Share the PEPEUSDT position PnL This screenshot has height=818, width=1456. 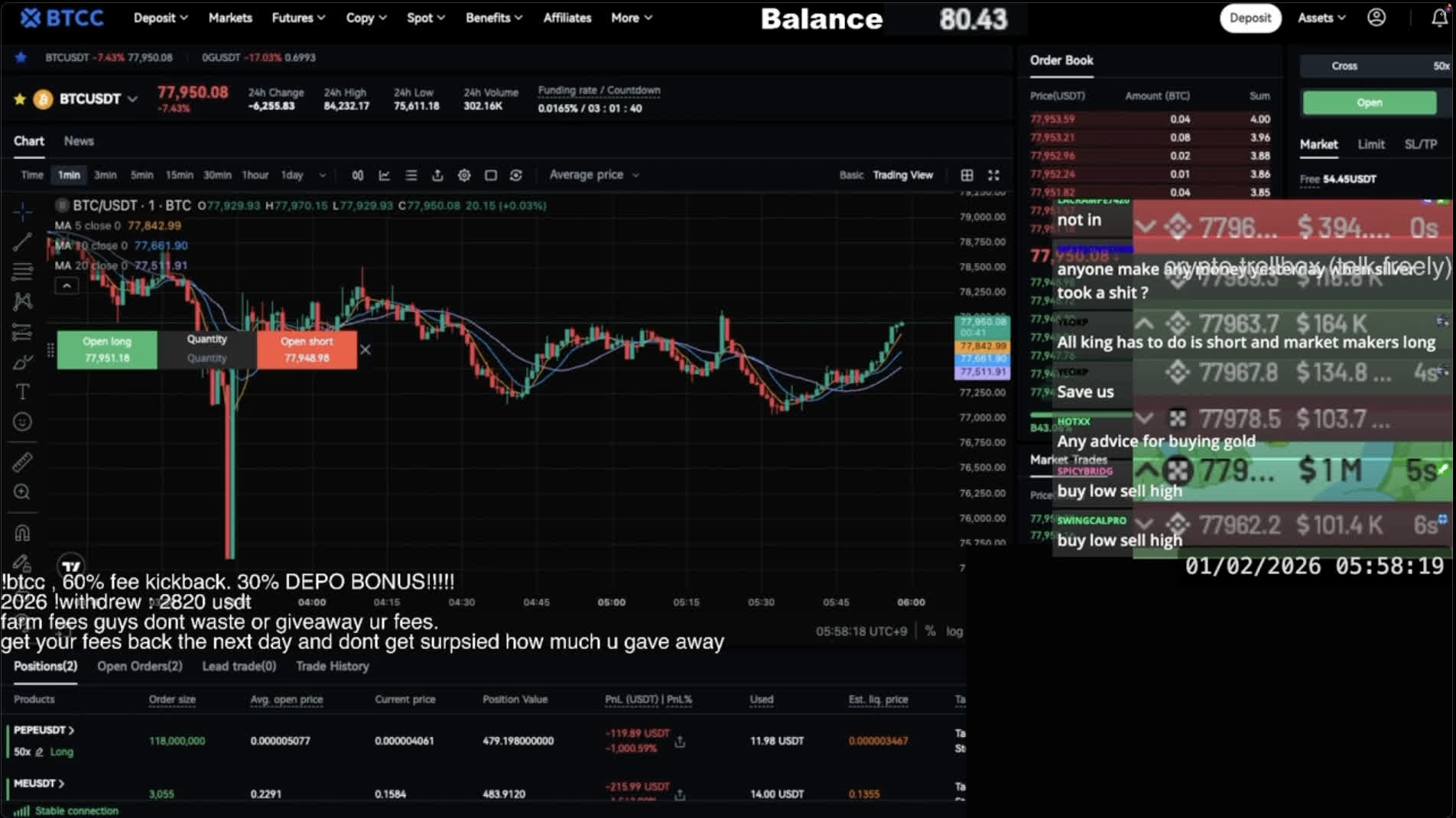tap(680, 742)
